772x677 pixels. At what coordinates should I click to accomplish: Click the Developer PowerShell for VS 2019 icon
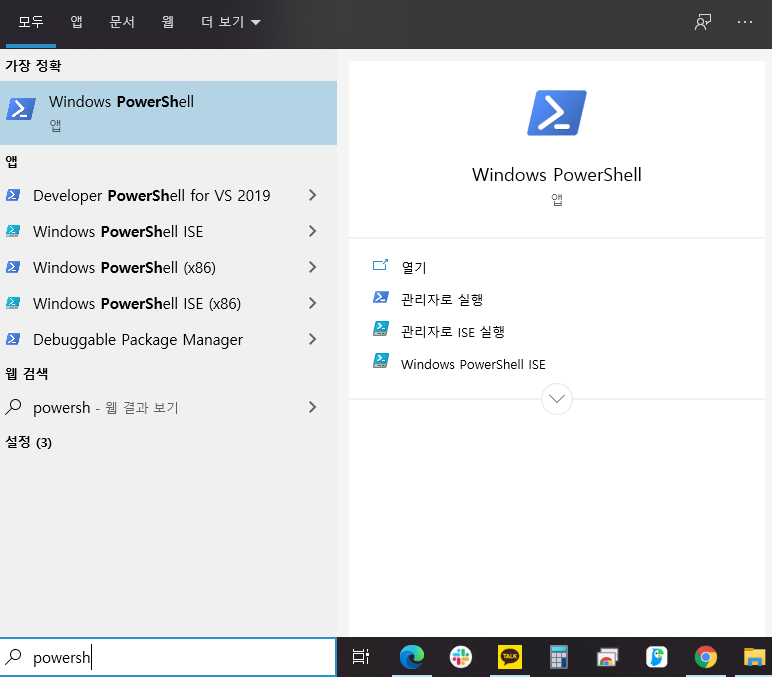point(13,195)
